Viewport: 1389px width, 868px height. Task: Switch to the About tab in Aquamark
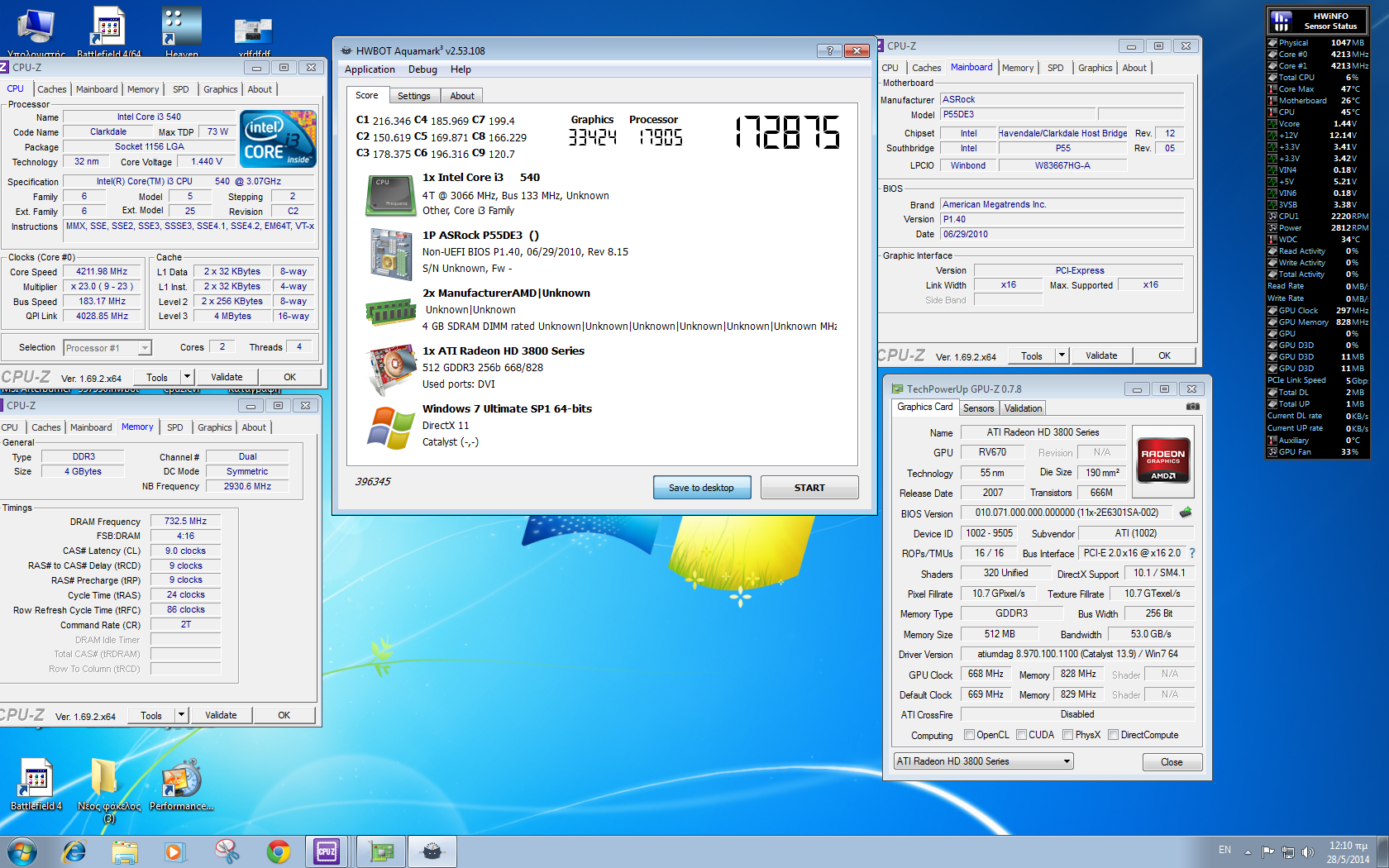(x=462, y=96)
